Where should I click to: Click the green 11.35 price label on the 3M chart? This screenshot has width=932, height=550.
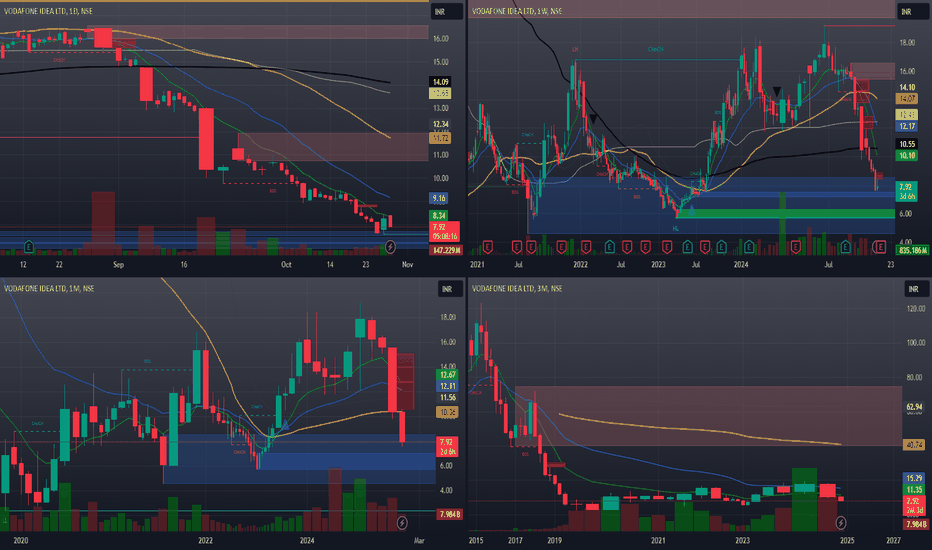(914, 489)
